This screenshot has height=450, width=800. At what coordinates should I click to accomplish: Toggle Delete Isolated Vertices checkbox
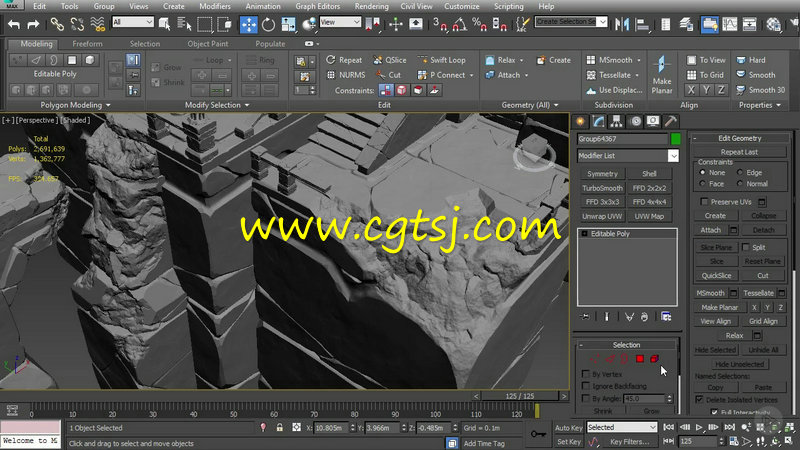[699, 399]
